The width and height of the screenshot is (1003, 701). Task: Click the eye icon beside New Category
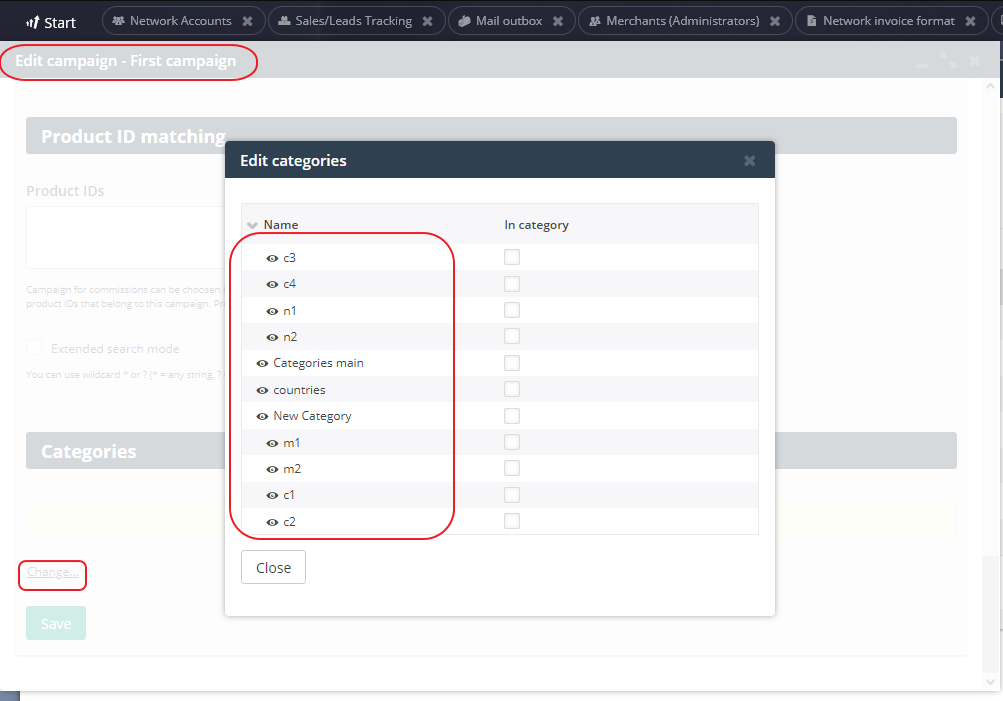pyautogui.click(x=262, y=416)
